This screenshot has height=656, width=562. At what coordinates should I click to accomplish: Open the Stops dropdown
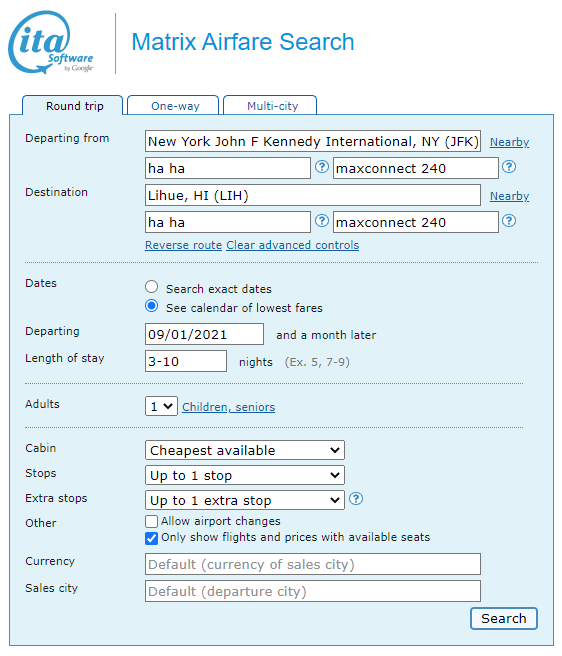[245, 475]
